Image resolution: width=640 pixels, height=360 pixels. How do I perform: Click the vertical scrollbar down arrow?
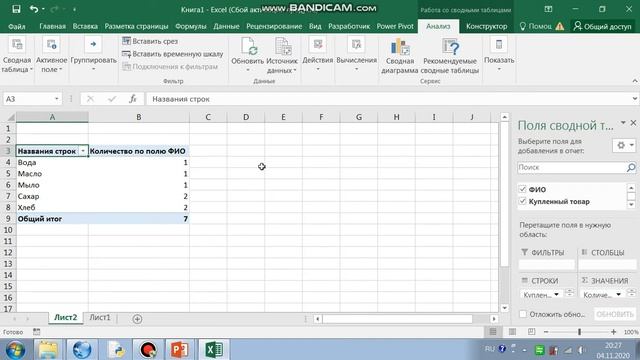pos(504,308)
